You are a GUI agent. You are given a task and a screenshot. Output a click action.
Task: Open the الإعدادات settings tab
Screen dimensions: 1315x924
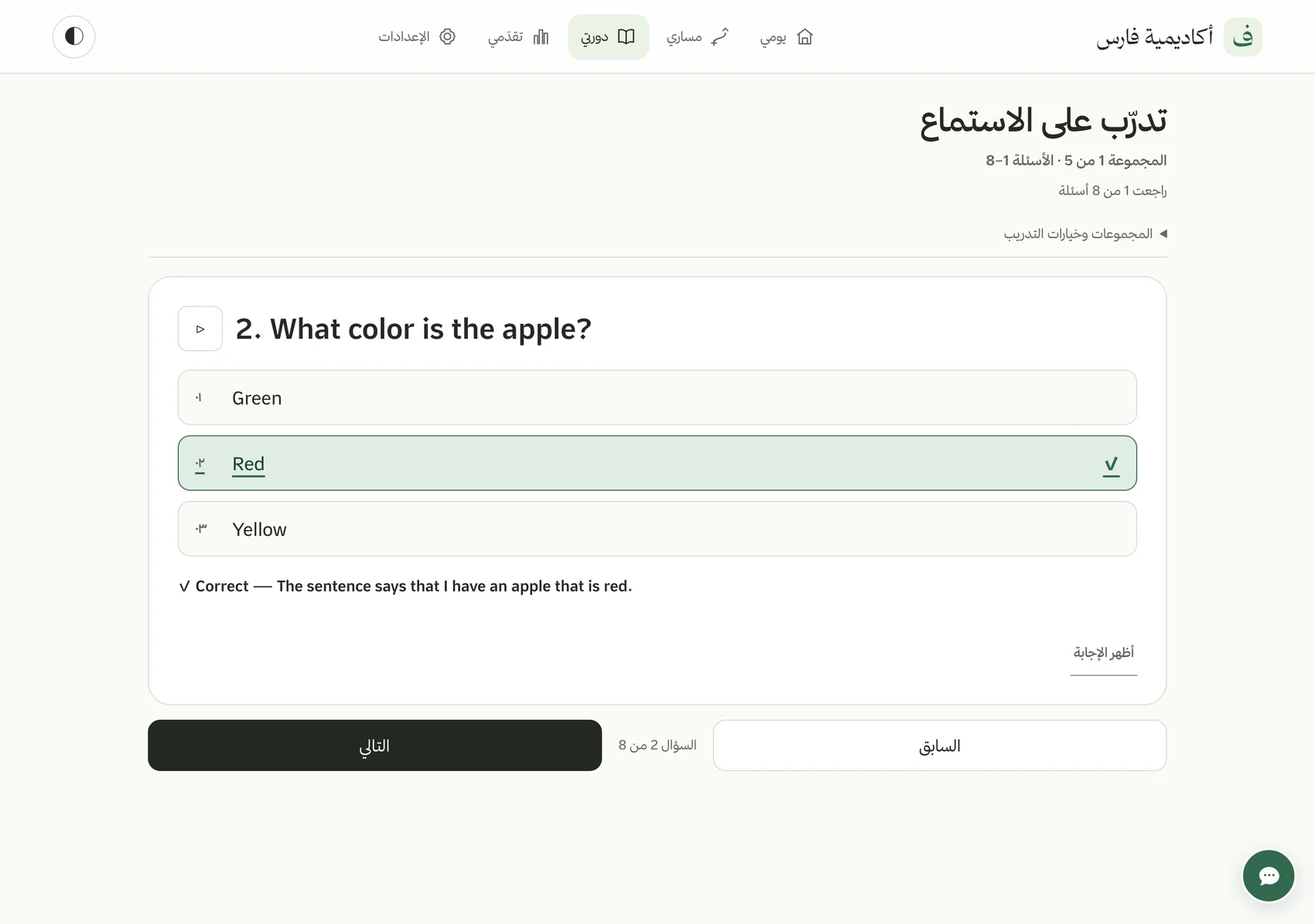click(416, 36)
